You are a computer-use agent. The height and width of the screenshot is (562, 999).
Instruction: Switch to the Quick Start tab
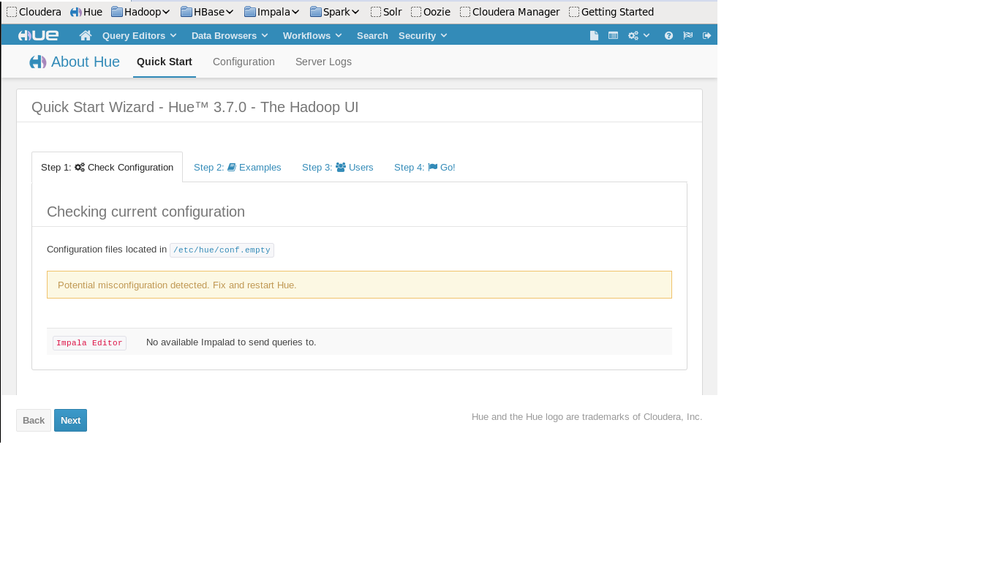click(164, 62)
